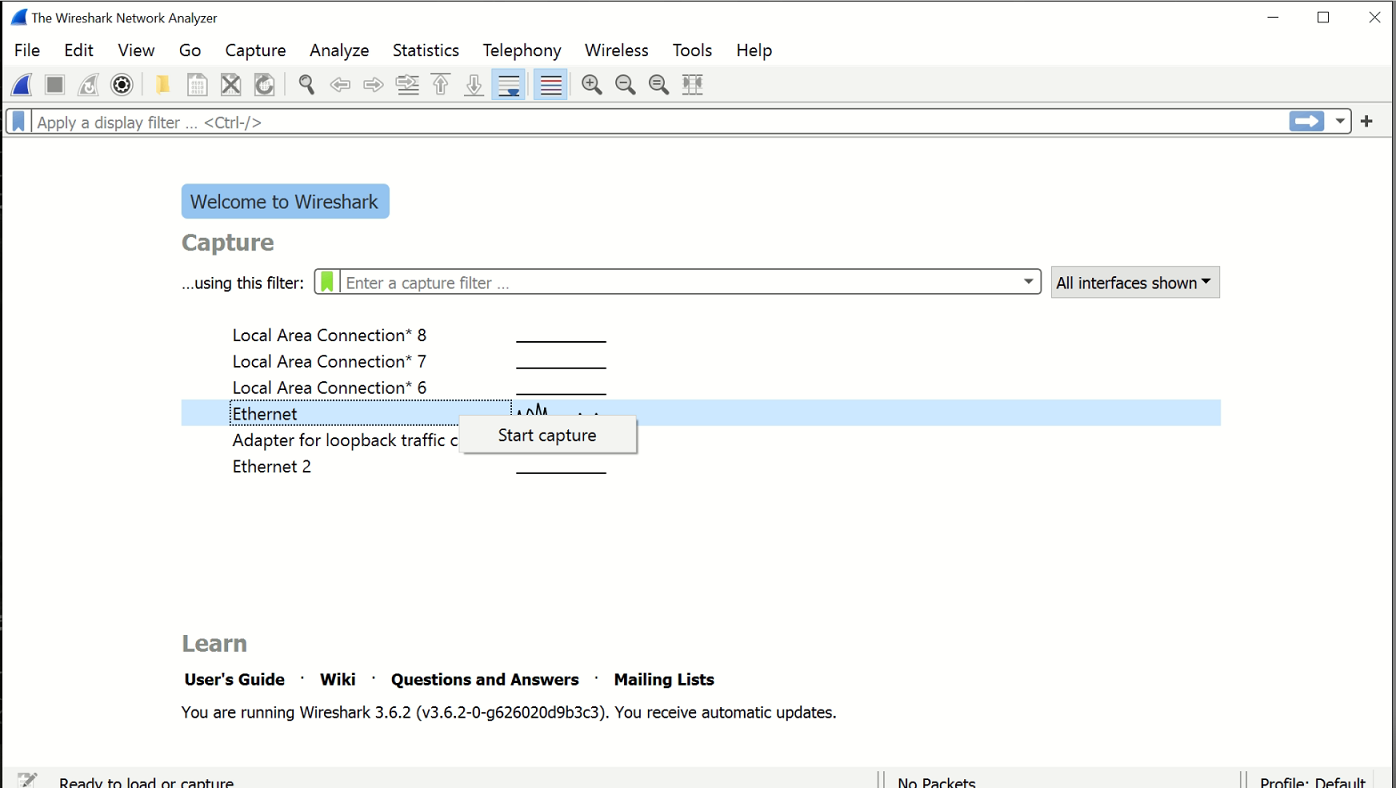Screen dimensions: 1396x788
Task: Select Local Area Connection* 6 interface
Action: coord(330,387)
